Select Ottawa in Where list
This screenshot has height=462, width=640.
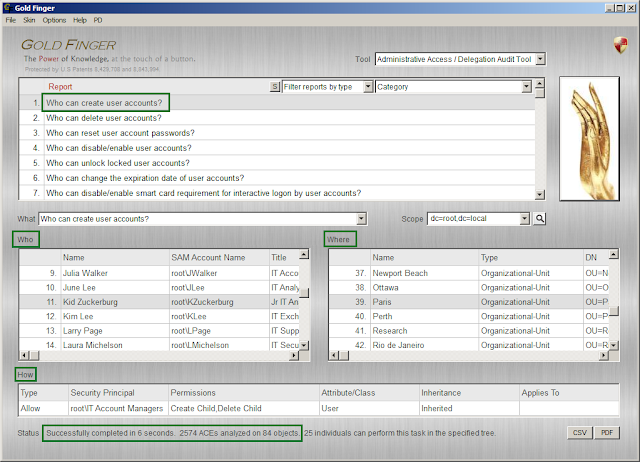(469, 288)
